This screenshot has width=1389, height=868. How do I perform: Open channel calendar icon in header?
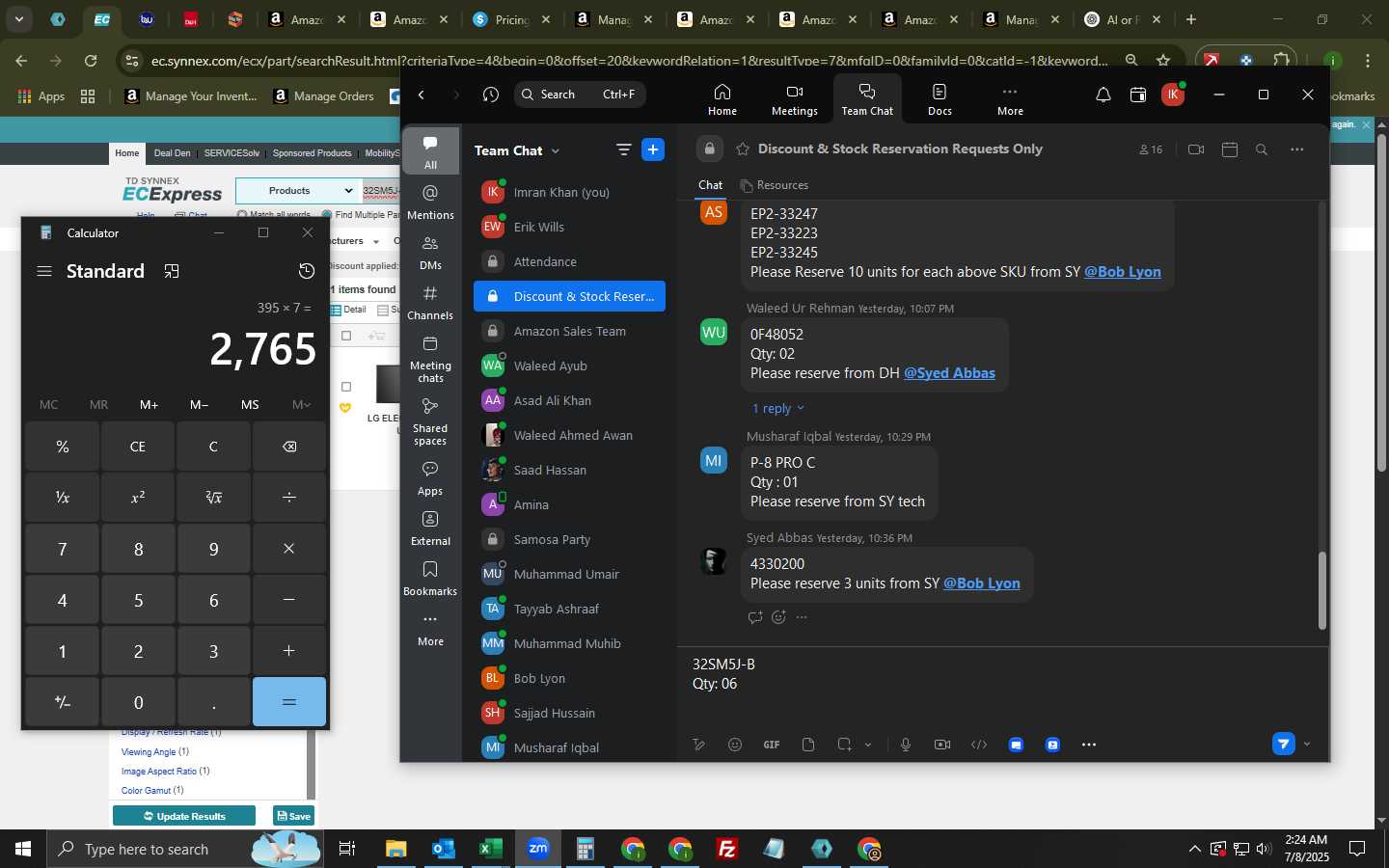(x=1229, y=149)
